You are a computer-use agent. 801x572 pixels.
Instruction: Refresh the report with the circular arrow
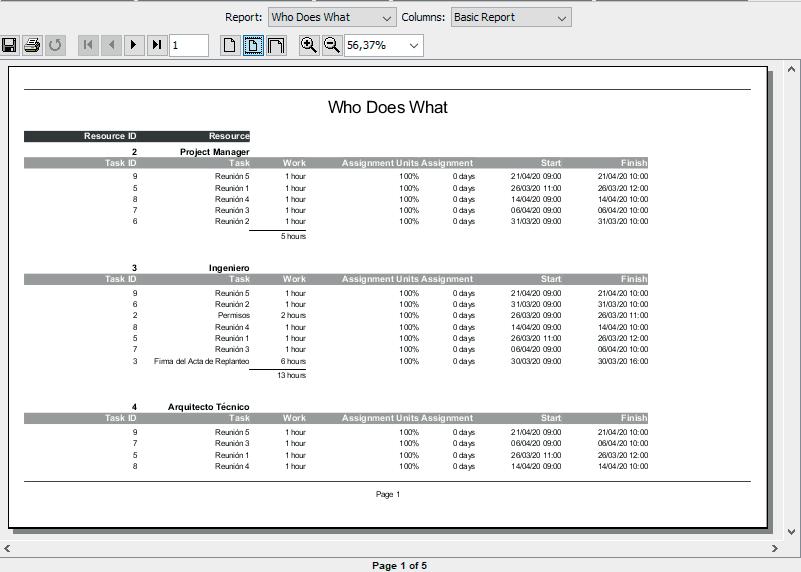[55, 45]
